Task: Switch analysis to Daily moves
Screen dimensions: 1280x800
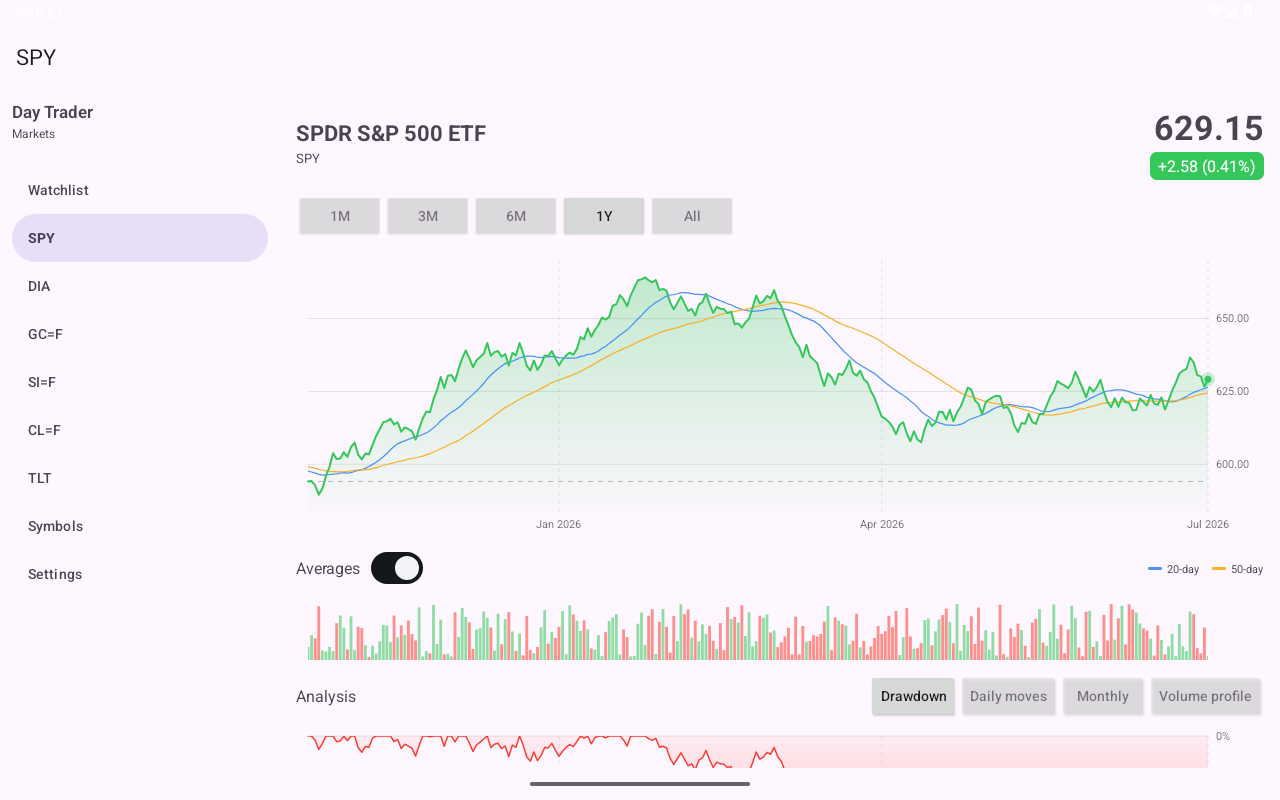Action: point(1008,696)
